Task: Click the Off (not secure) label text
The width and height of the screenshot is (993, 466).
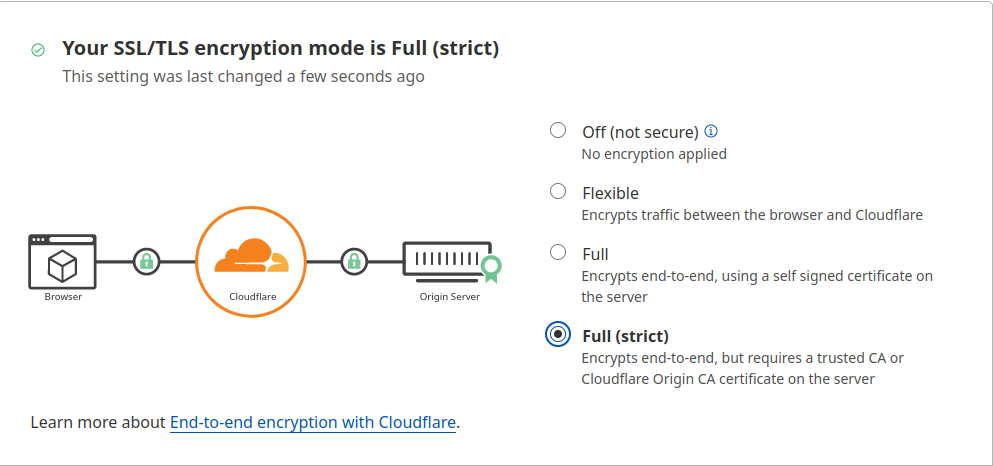Action: pyautogui.click(x=640, y=132)
